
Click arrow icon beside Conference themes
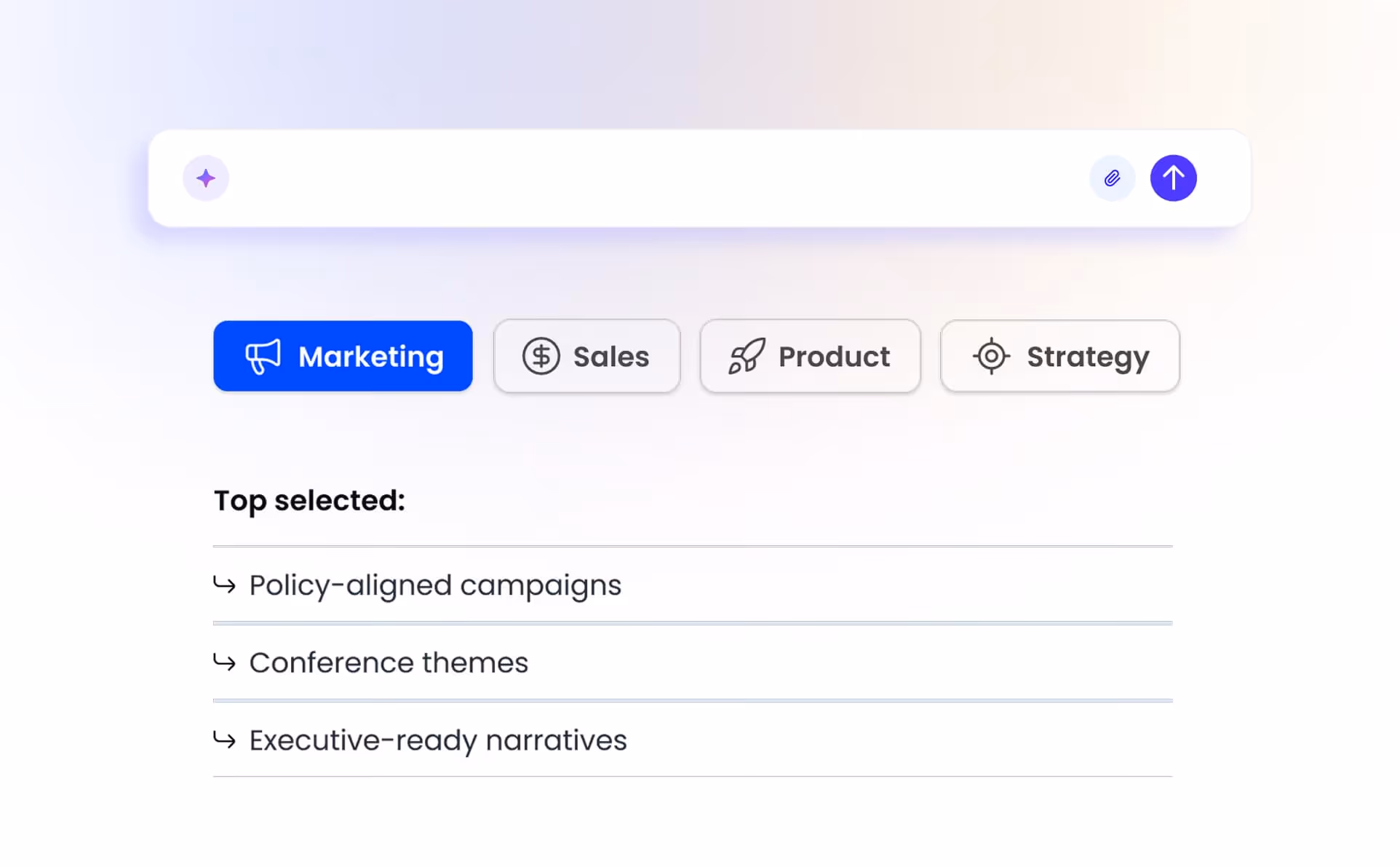coord(224,662)
